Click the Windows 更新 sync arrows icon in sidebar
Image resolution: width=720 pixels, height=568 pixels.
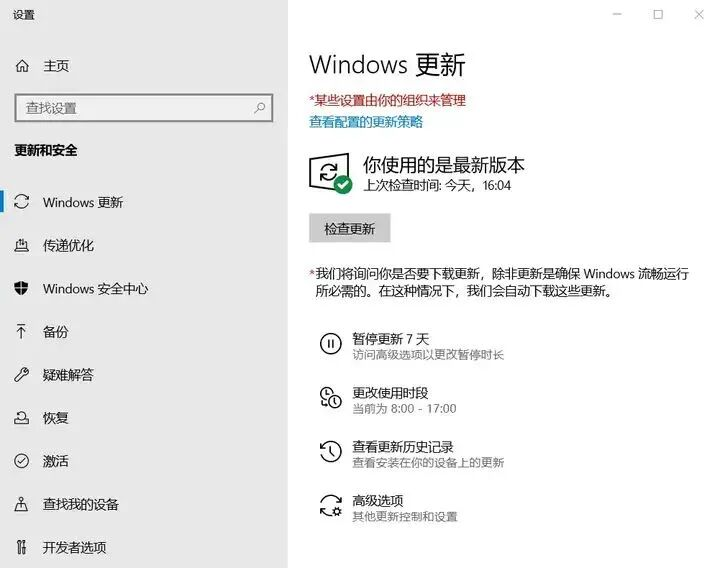point(22,202)
